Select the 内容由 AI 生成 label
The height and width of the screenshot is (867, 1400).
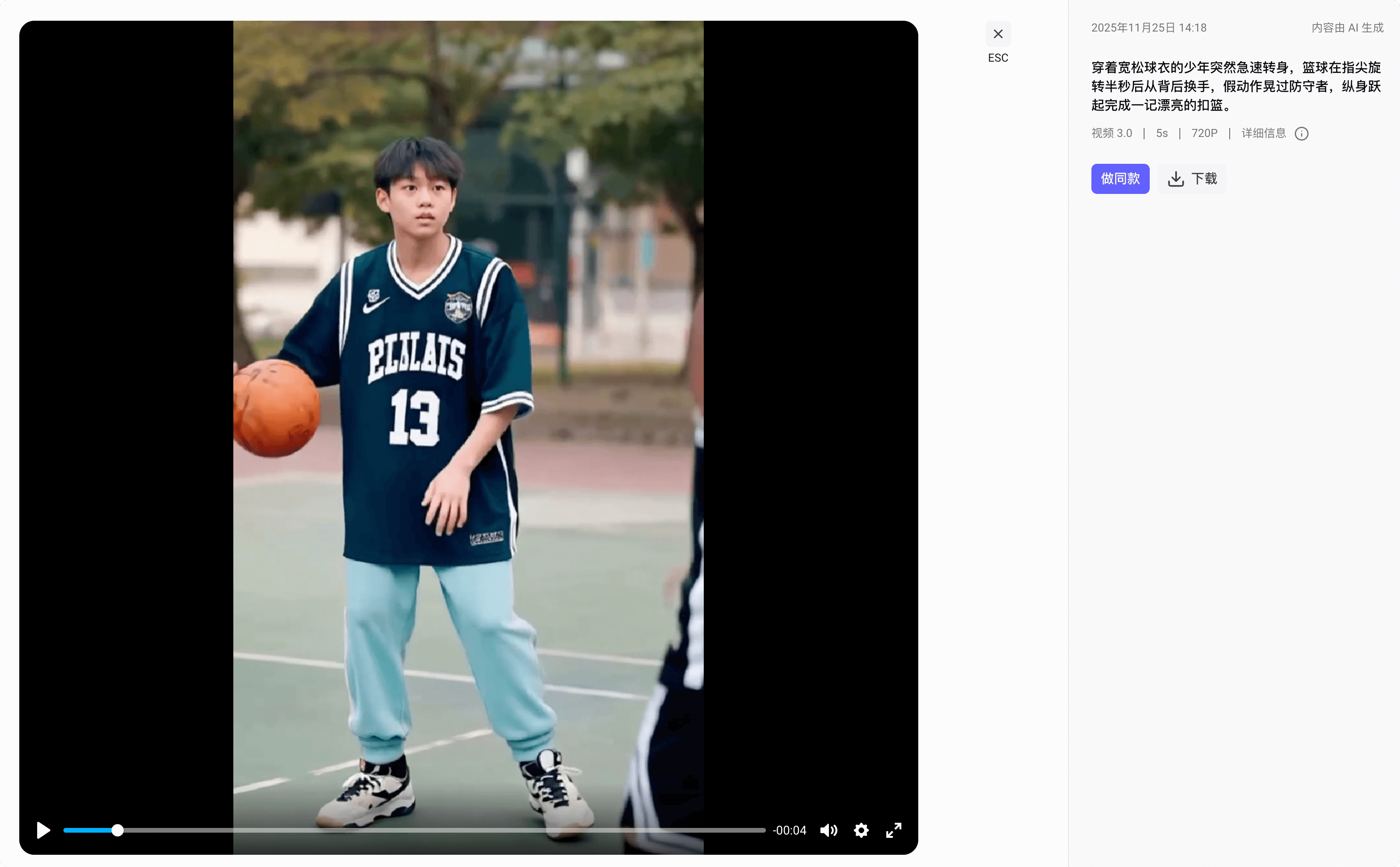(x=1347, y=27)
